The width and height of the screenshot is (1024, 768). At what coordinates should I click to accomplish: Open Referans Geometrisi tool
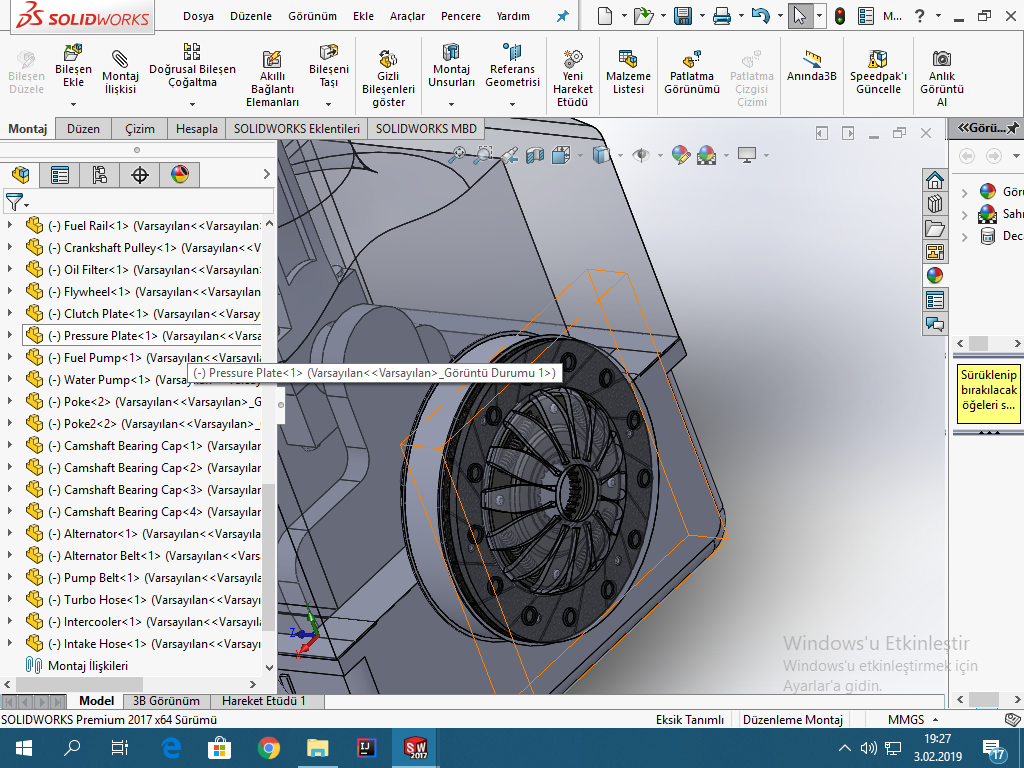click(513, 65)
